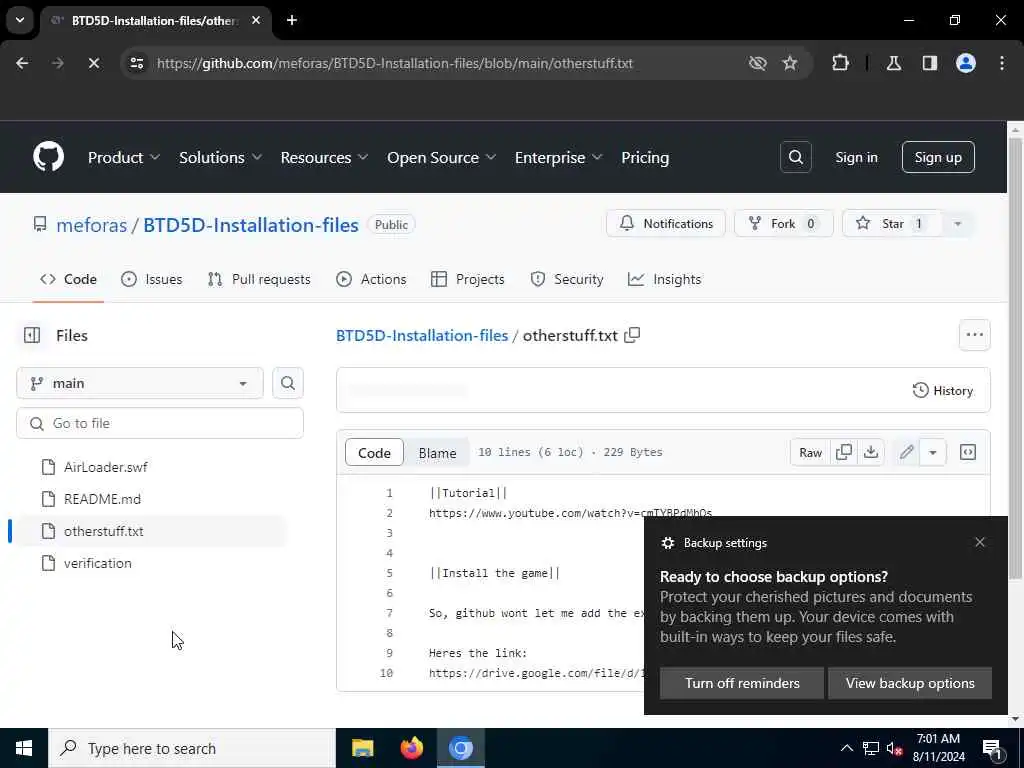1024x768 pixels.
Task: Search this repository's file tree icon
Action: (x=287, y=383)
